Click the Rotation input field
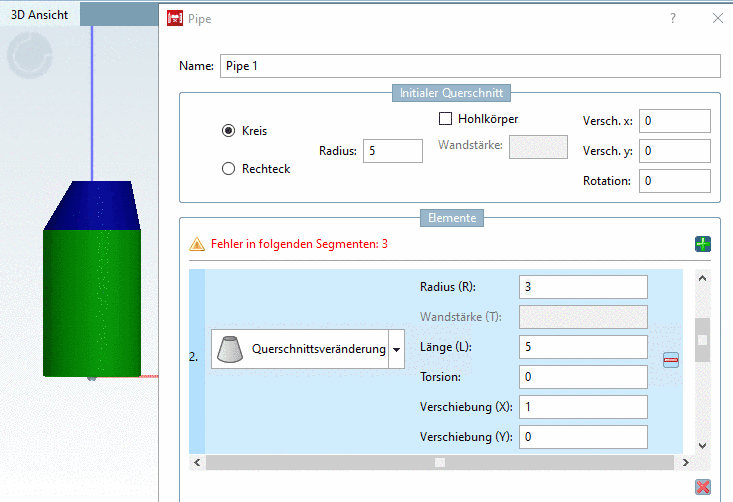Screen dimensions: 733x502 (675, 180)
